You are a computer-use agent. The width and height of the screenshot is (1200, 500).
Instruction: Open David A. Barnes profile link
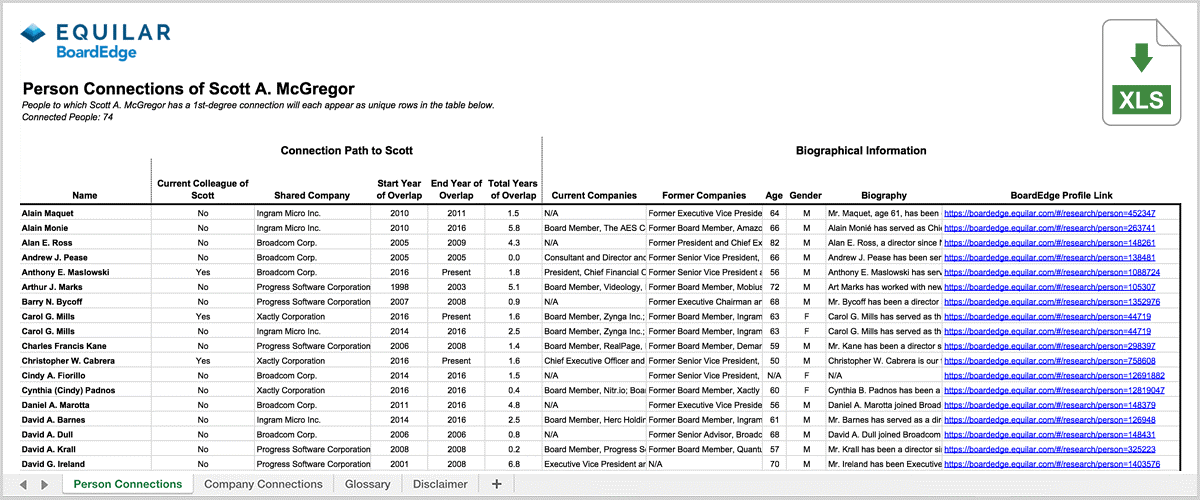click(x=1050, y=420)
